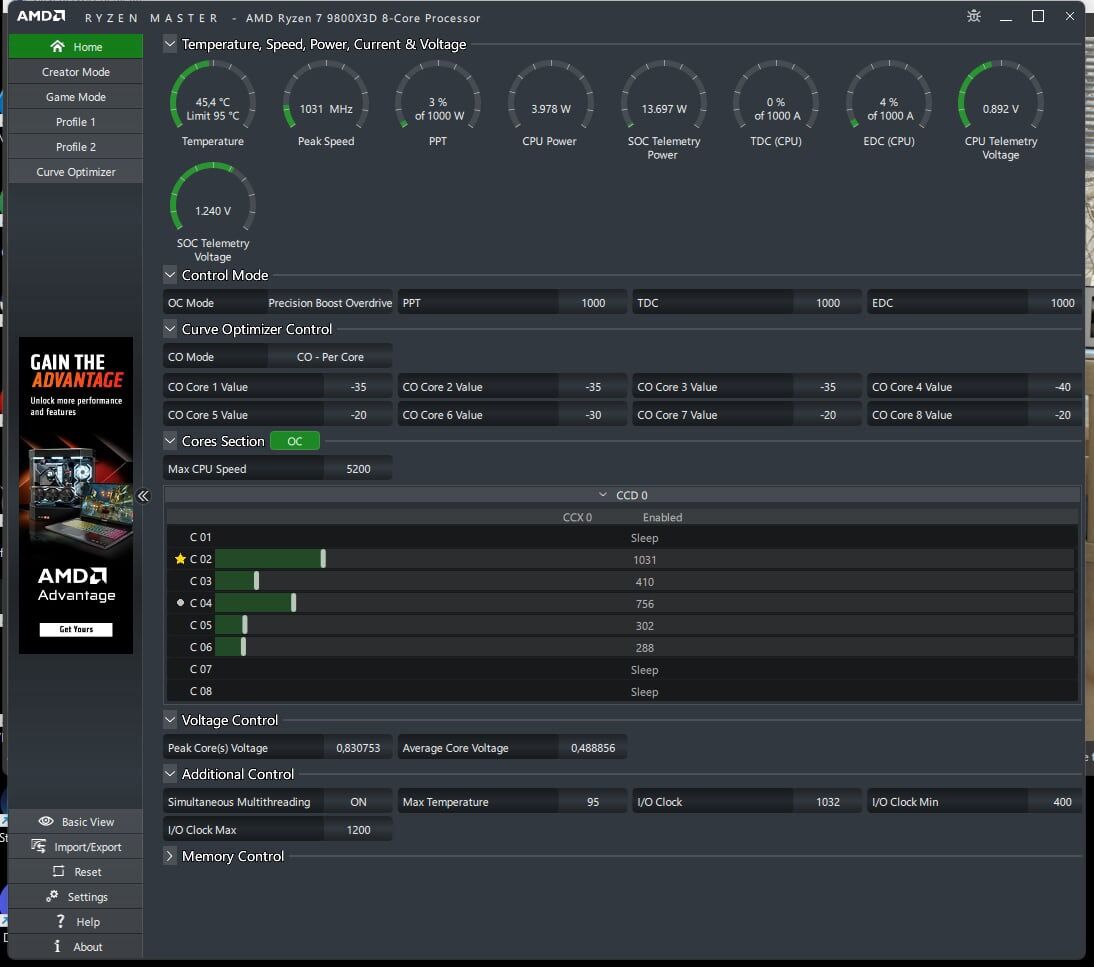
Task: Click the Home icon in sidebar
Action: 57,46
